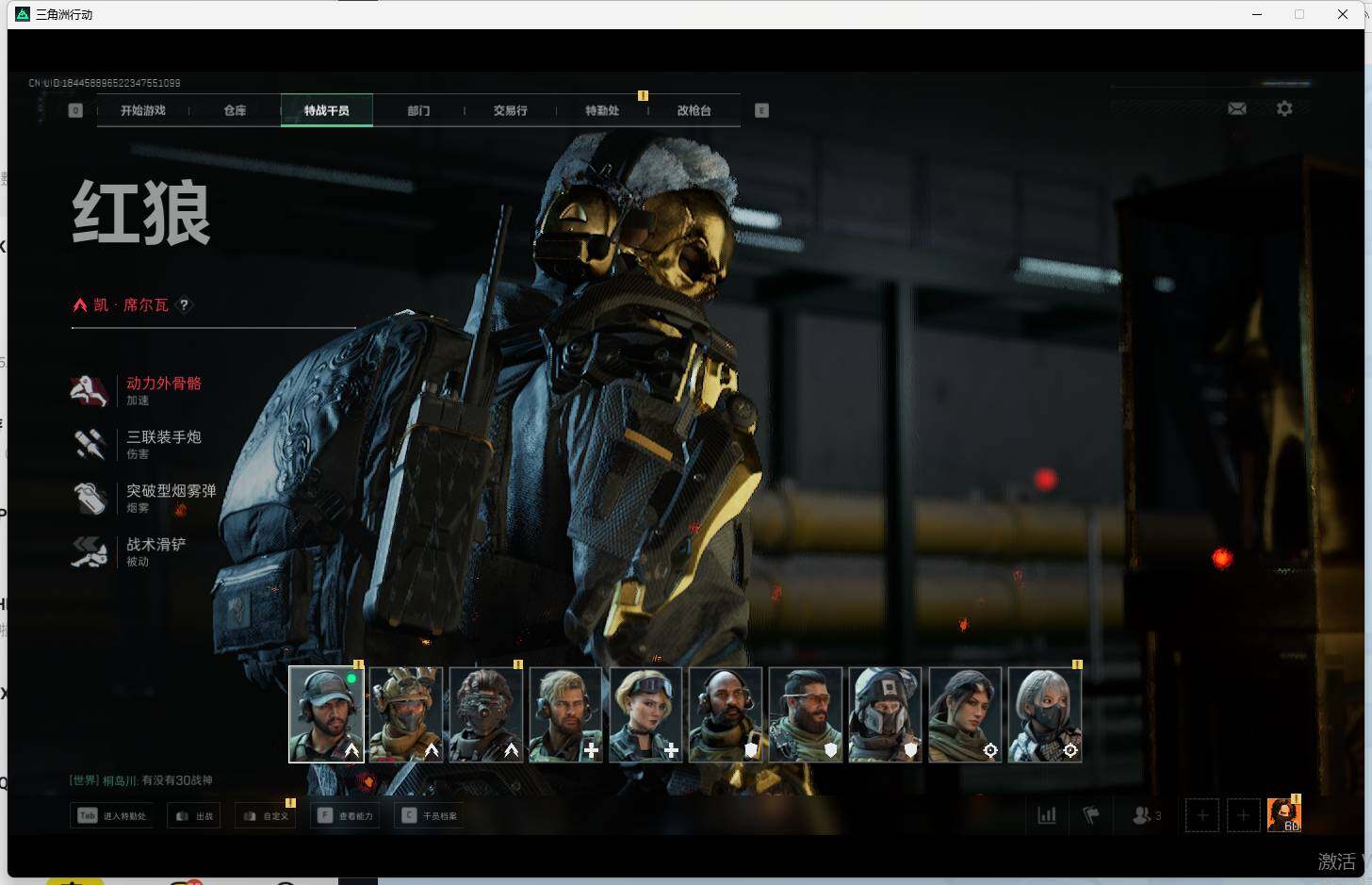
Task: Switch to the 部门 tab
Action: tap(419, 110)
